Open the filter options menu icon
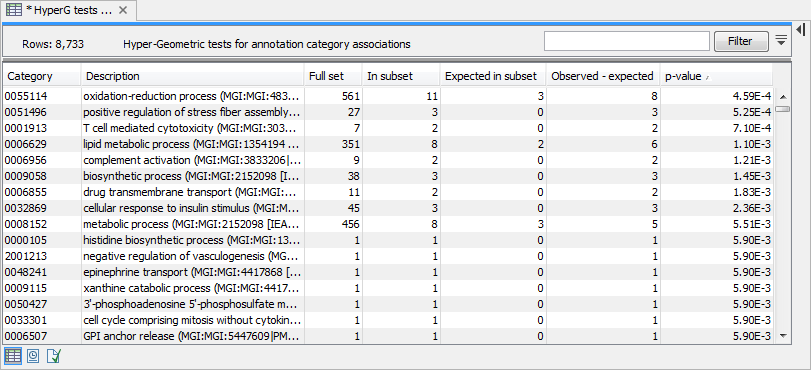Screen dimensions: 811x370 [x=782, y=41]
